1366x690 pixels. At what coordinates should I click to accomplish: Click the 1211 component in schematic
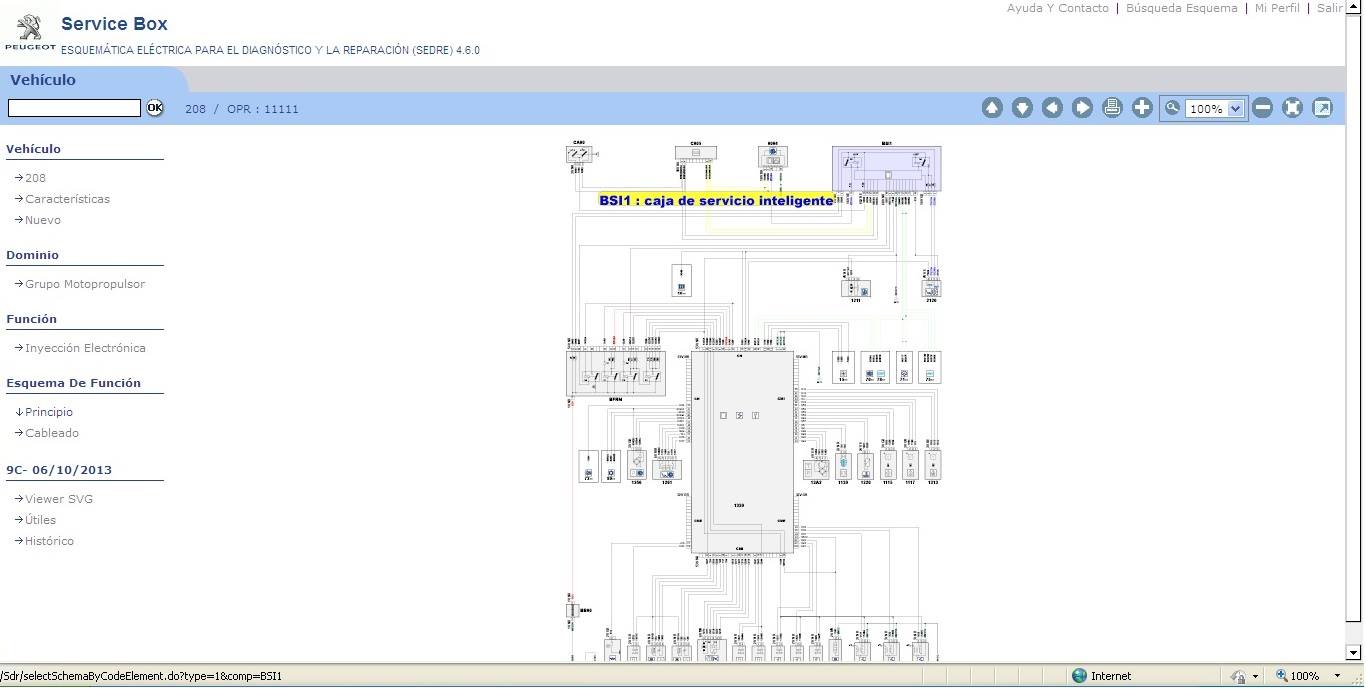856,289
